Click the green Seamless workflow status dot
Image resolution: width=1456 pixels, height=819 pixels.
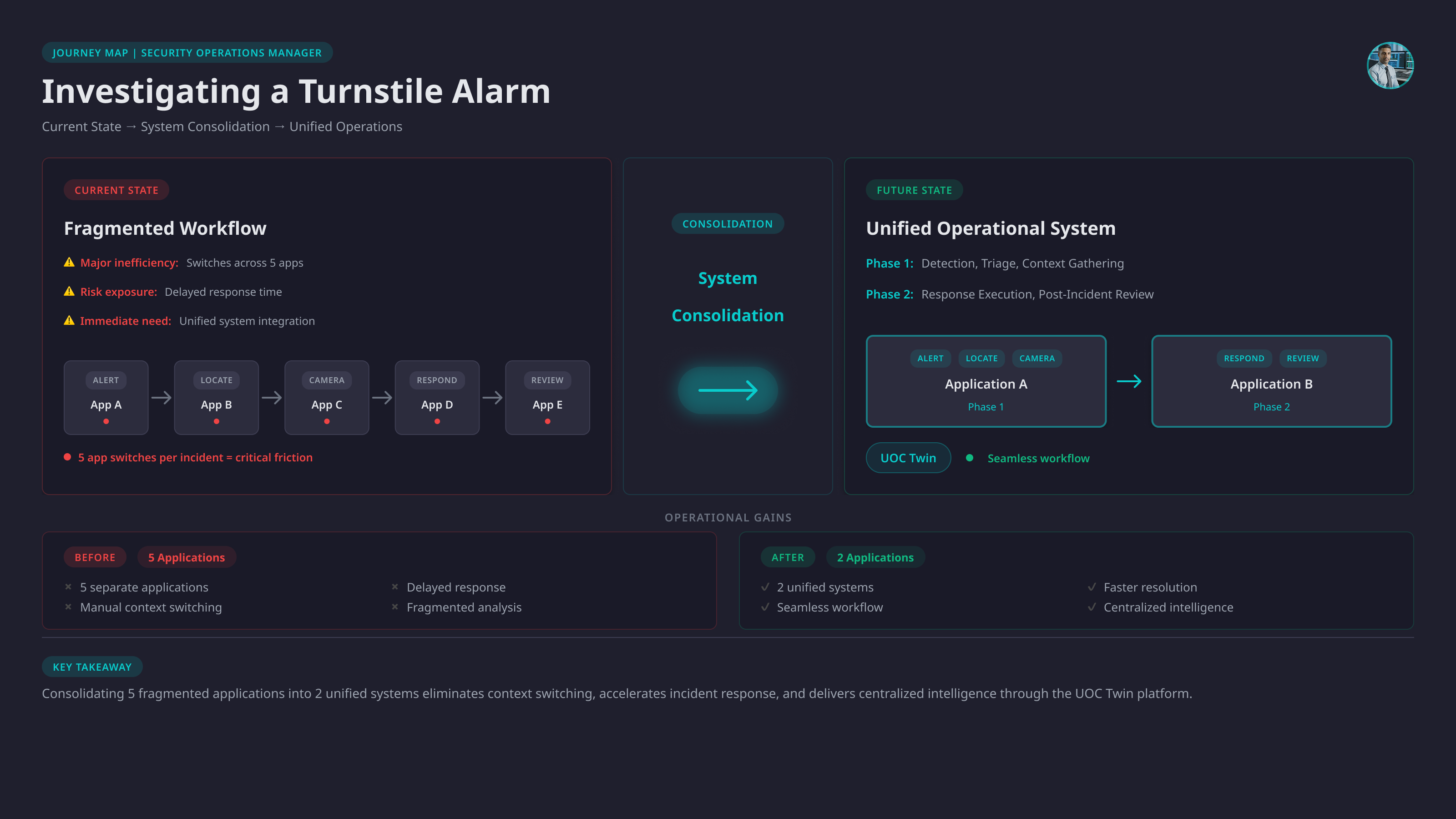coord(970,458)
